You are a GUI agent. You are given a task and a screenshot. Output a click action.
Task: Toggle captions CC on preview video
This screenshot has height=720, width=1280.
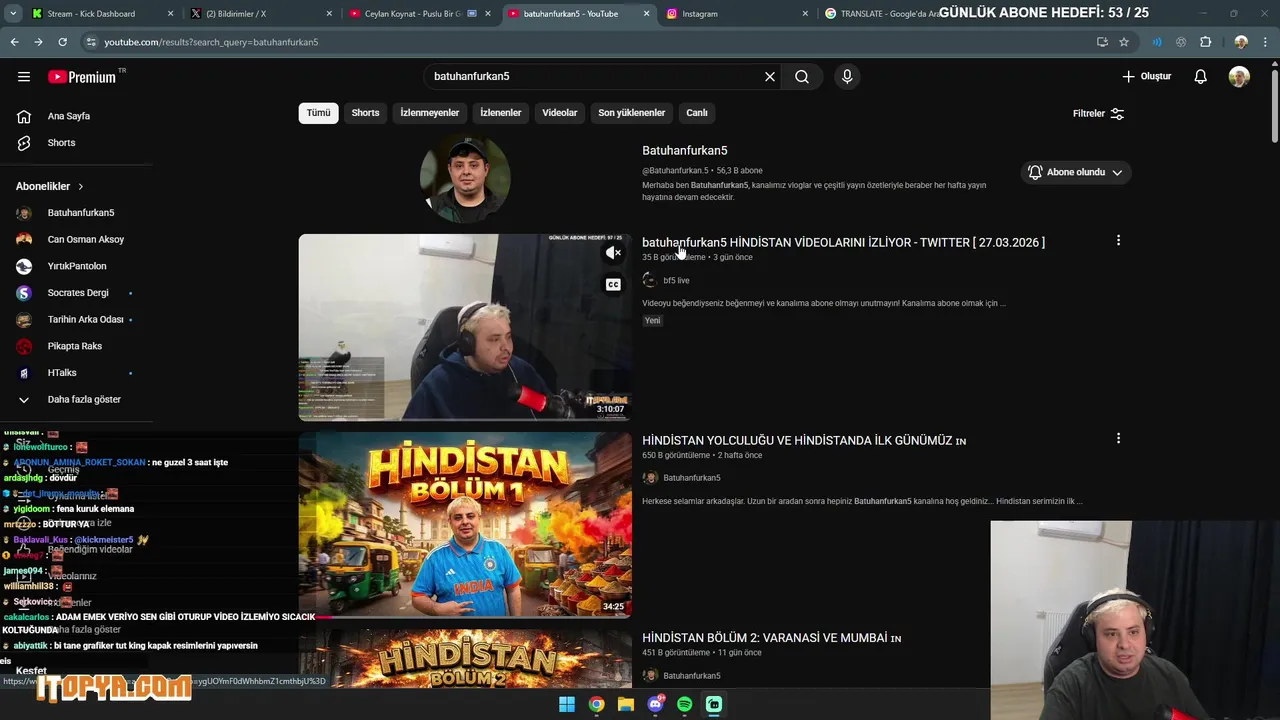[x=613, y=285]
